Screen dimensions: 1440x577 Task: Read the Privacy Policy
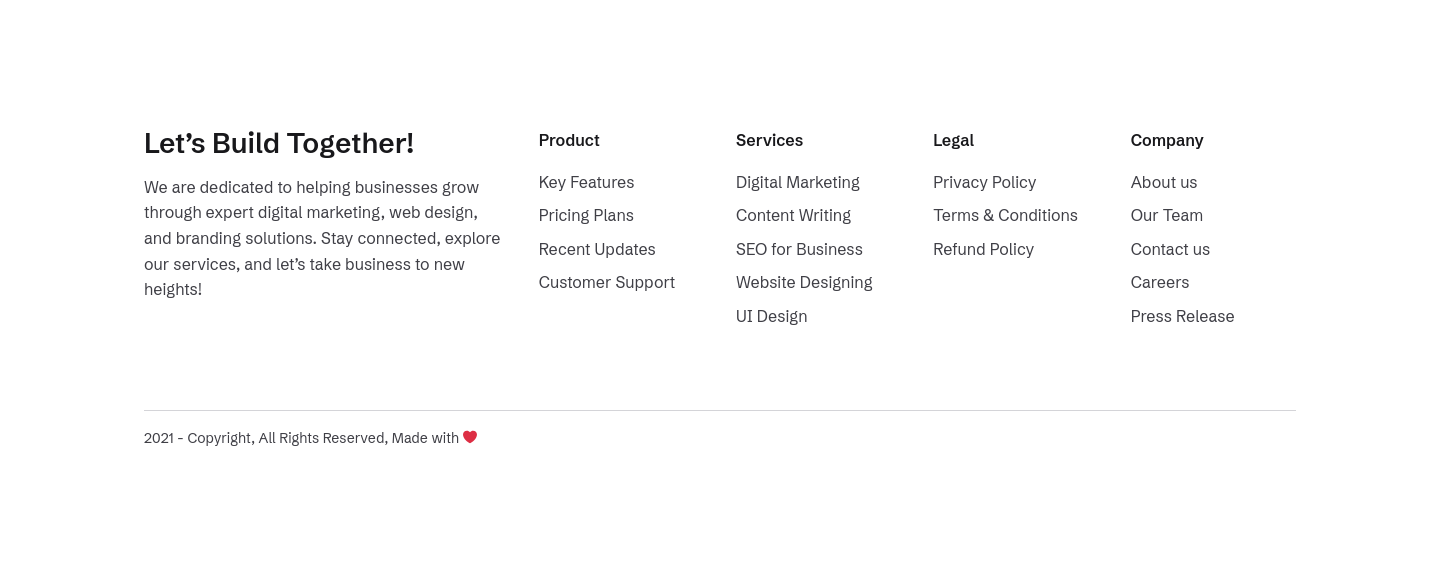click(x=984, y=182)
